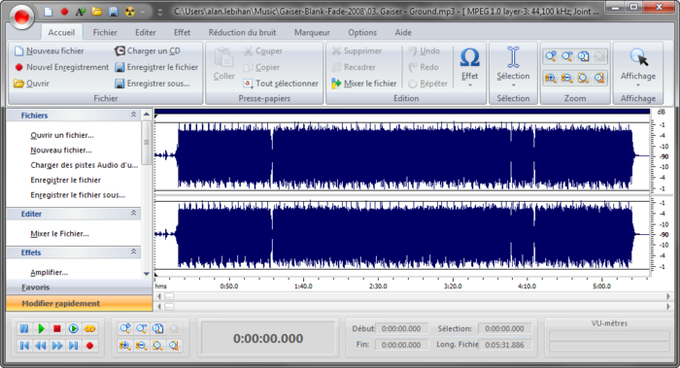Collapse the Fichiers sidebar section
680x368 pixels.
tap(134, 114)
